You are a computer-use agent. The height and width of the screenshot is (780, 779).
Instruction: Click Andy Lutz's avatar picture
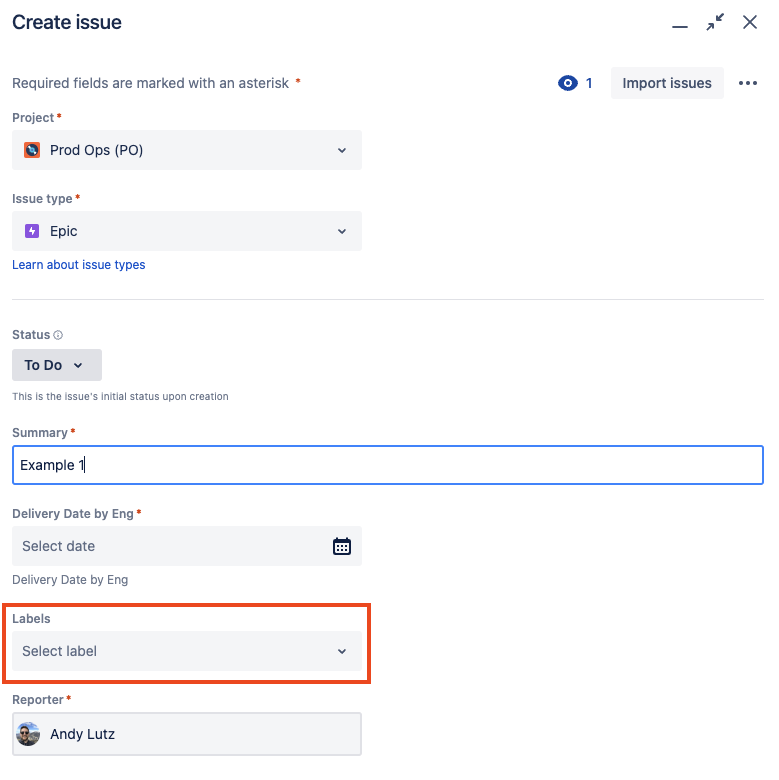click(28, 734)
